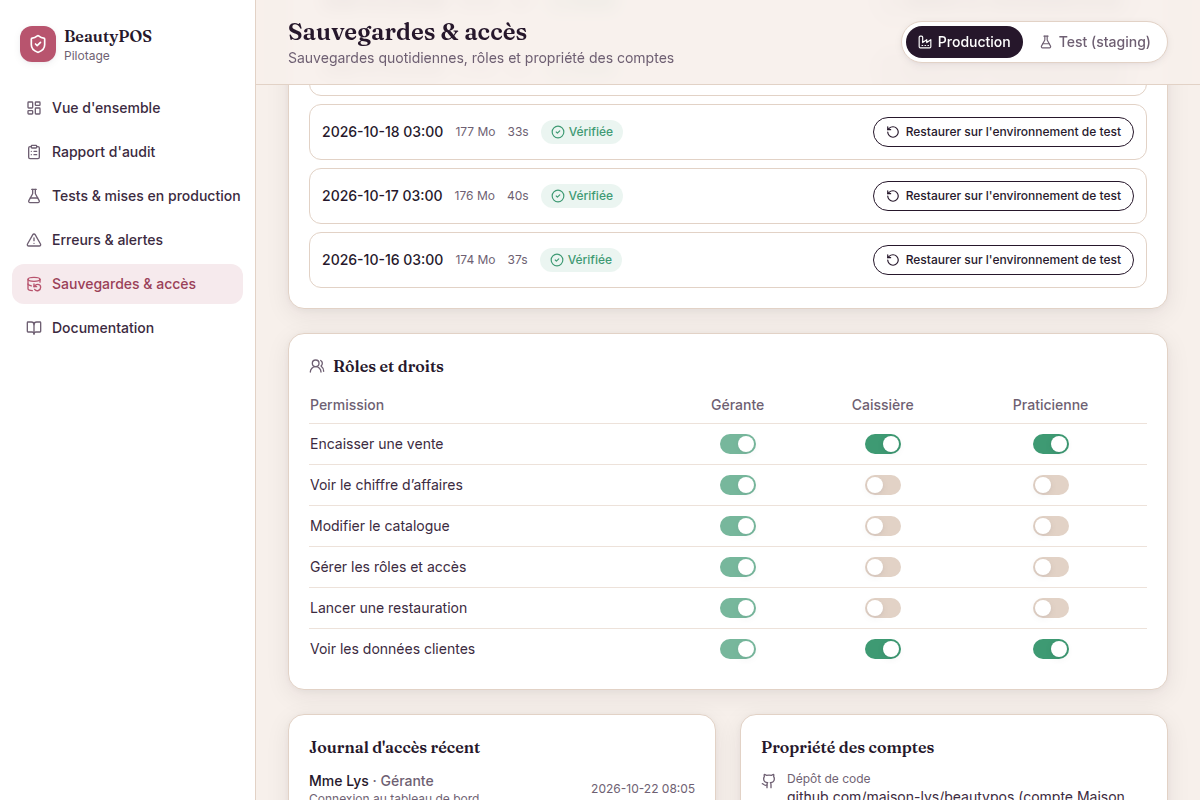This screenshot has height=800, width=1200.
Task: Enable Gérer les rôles et accès for Caissière
Action: click(x=883, y=567)
